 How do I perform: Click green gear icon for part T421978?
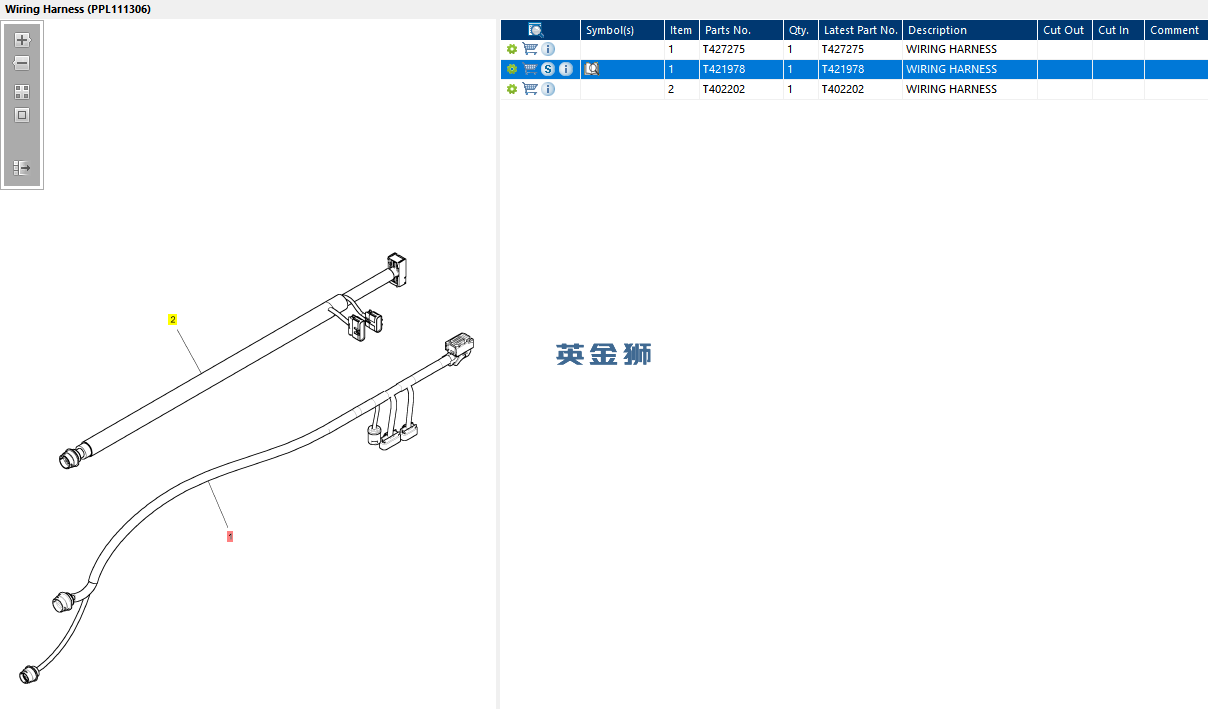pos(512,69)
